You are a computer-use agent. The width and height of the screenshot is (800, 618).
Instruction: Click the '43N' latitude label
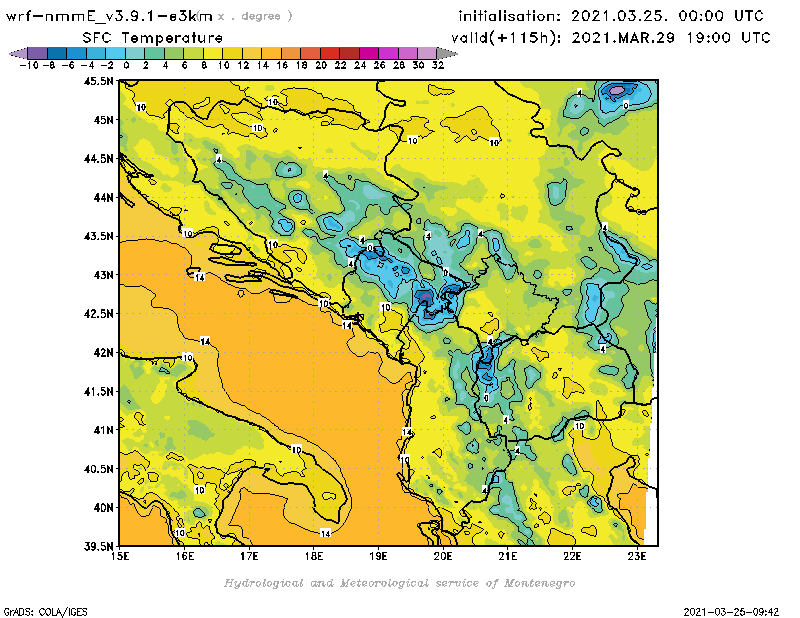click(x=103, y=275)
